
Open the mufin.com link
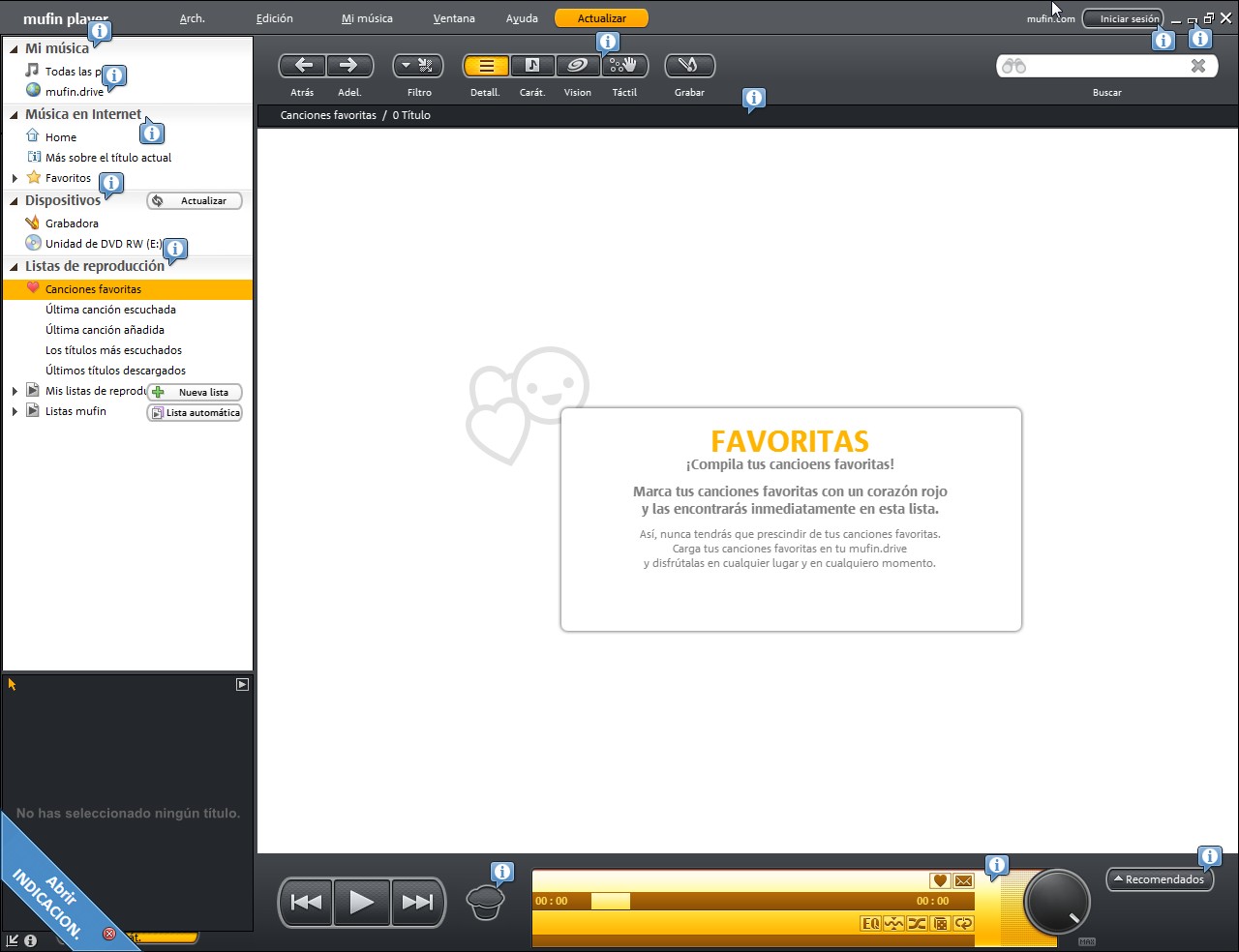pos(1050,18)
